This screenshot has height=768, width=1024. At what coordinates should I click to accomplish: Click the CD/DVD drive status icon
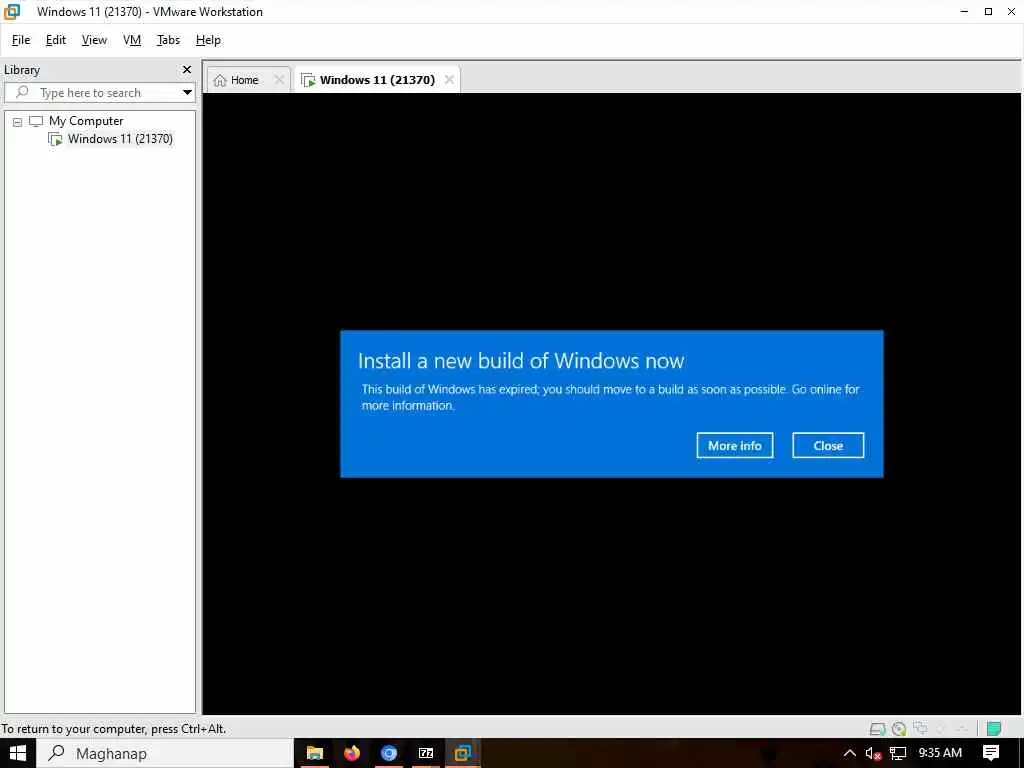[x=899, y=729]
